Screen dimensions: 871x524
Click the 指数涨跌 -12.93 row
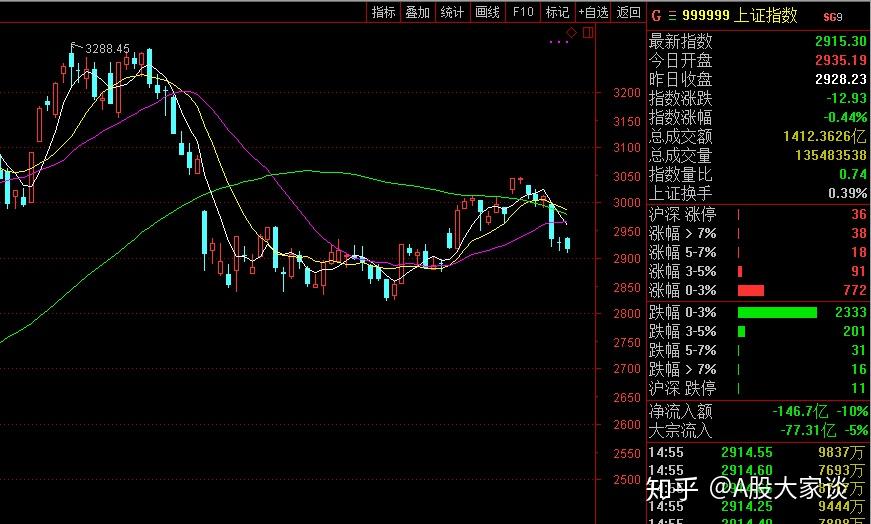(x=758, y=98)
